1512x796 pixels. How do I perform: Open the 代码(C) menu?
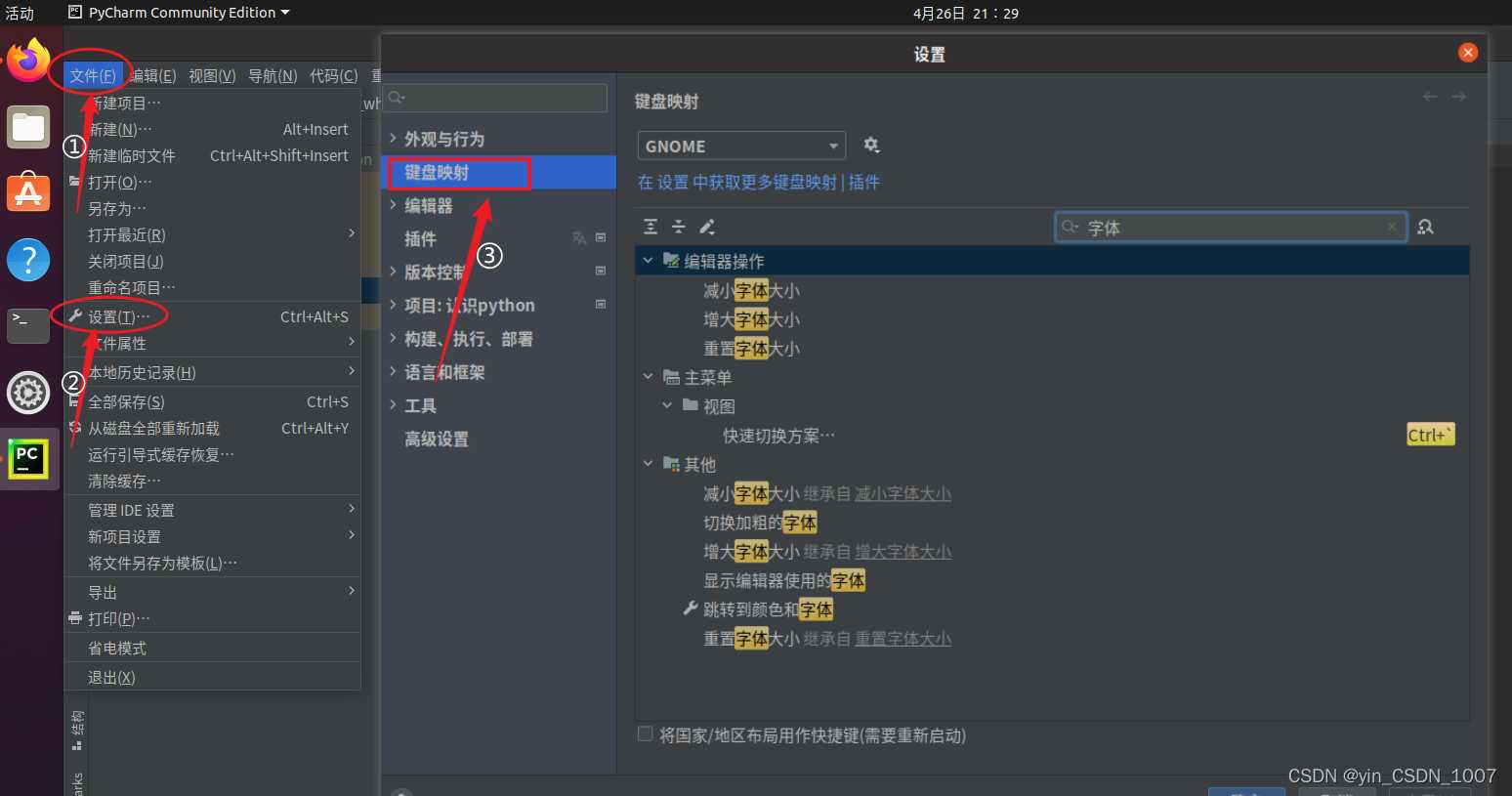[x=333, y=76]
